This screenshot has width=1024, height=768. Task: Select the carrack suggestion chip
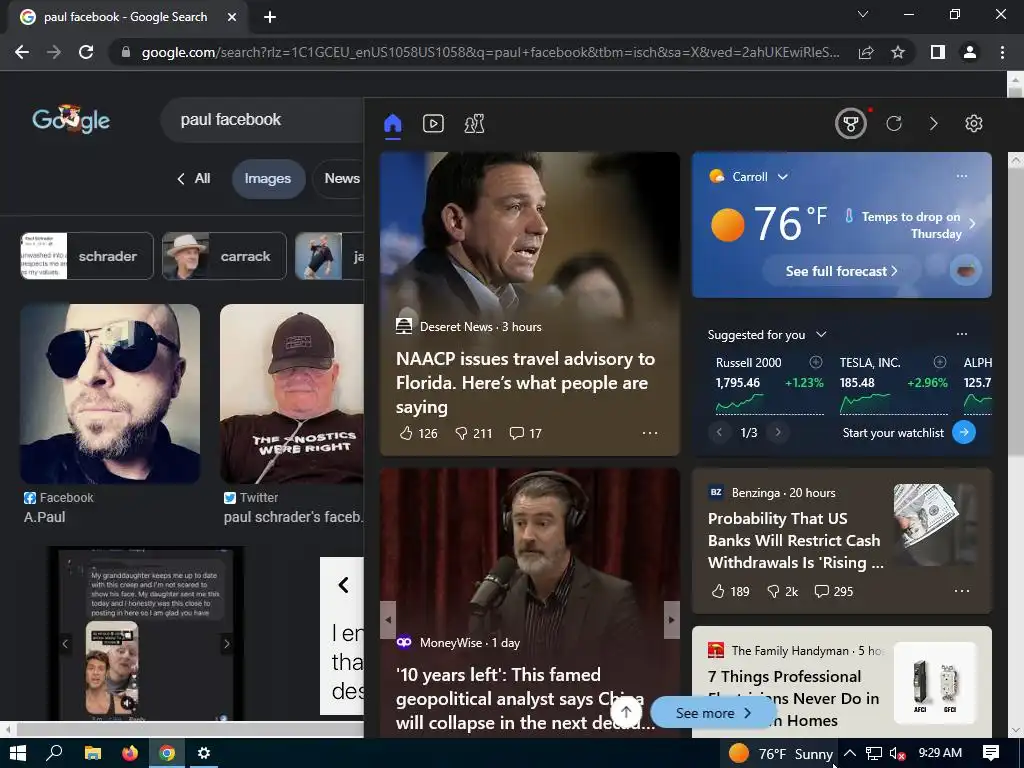tap(224, 256)
